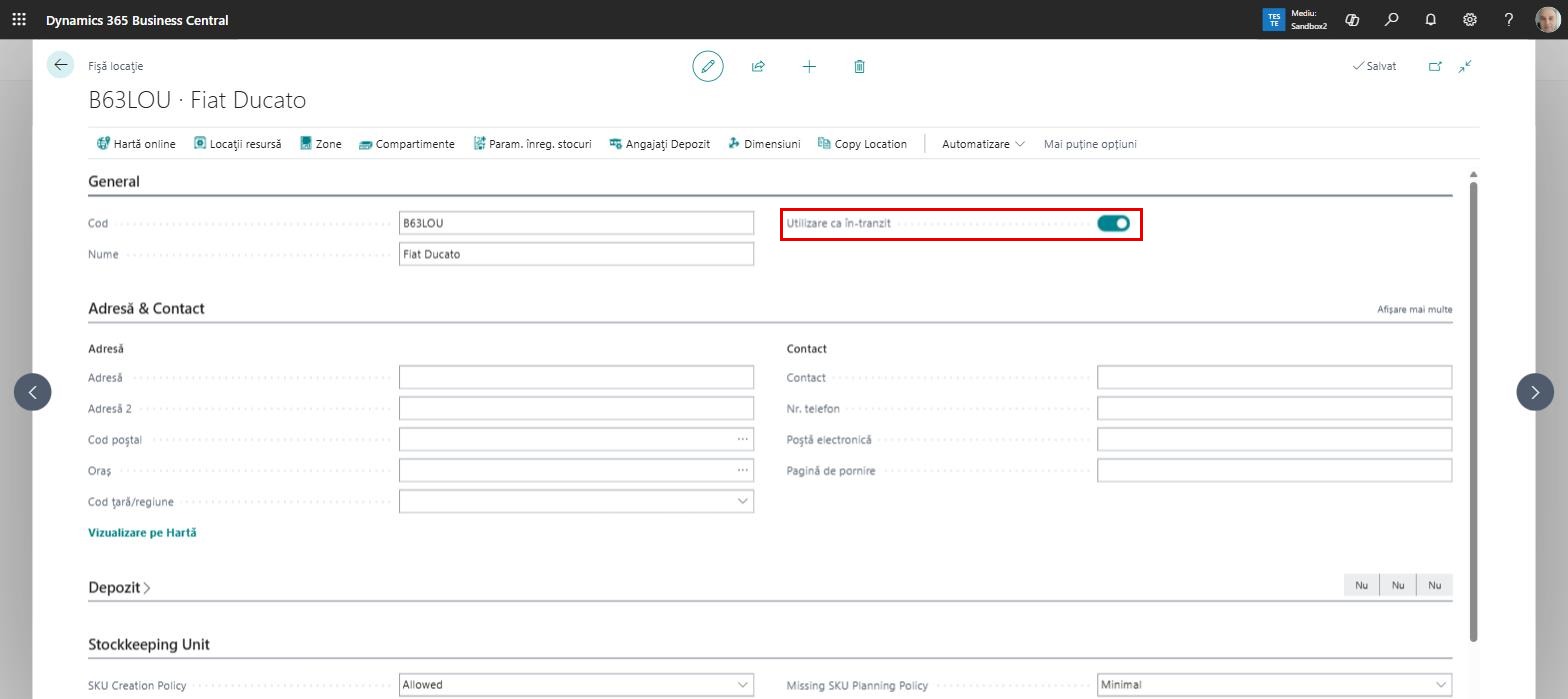Click Vizualizare pe Hartă link
Image resolution: width=1568 pixels, height=699 pixels.
tap(142, 533)
